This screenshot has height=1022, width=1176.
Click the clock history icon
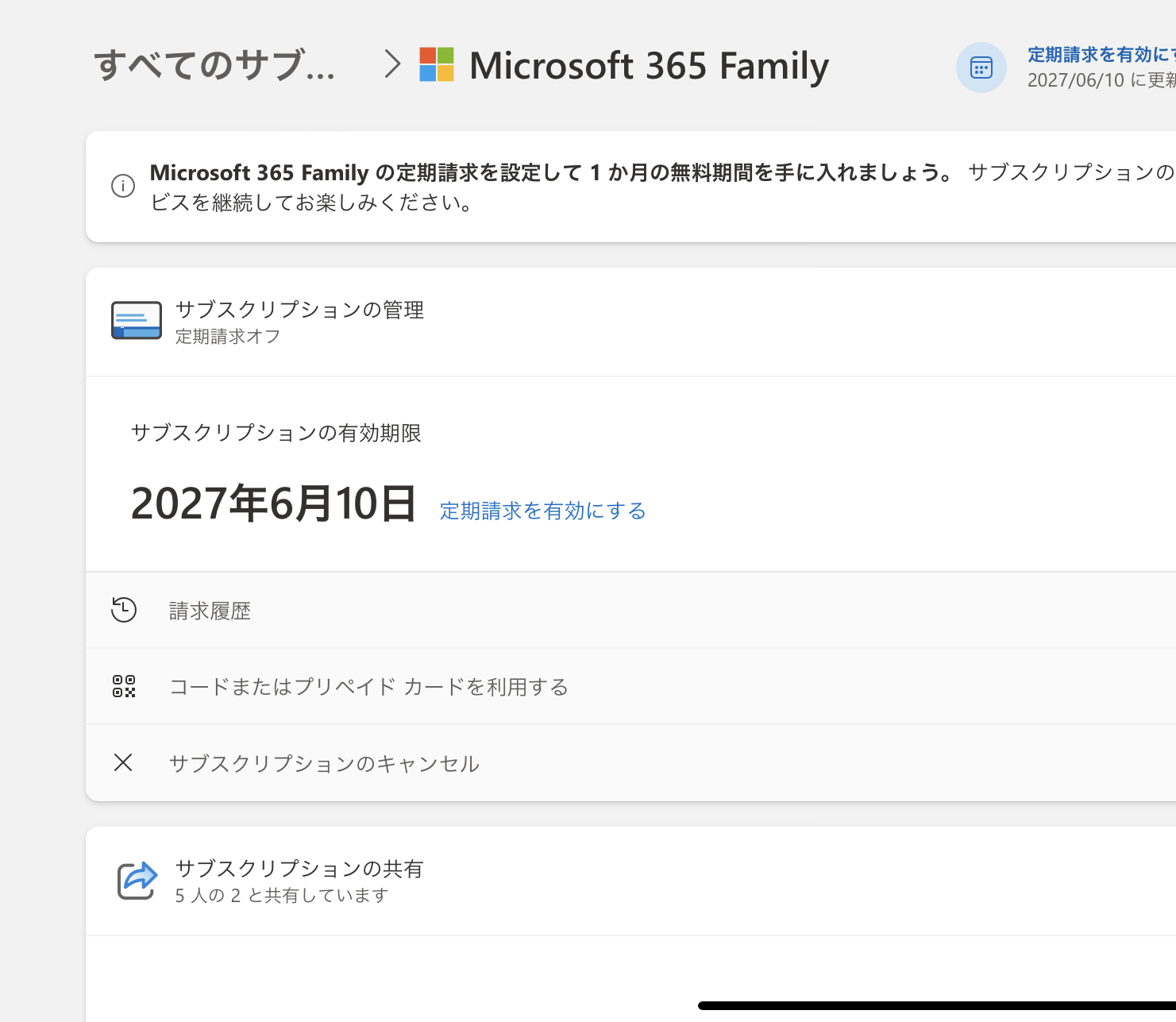(x=124, y=610)
